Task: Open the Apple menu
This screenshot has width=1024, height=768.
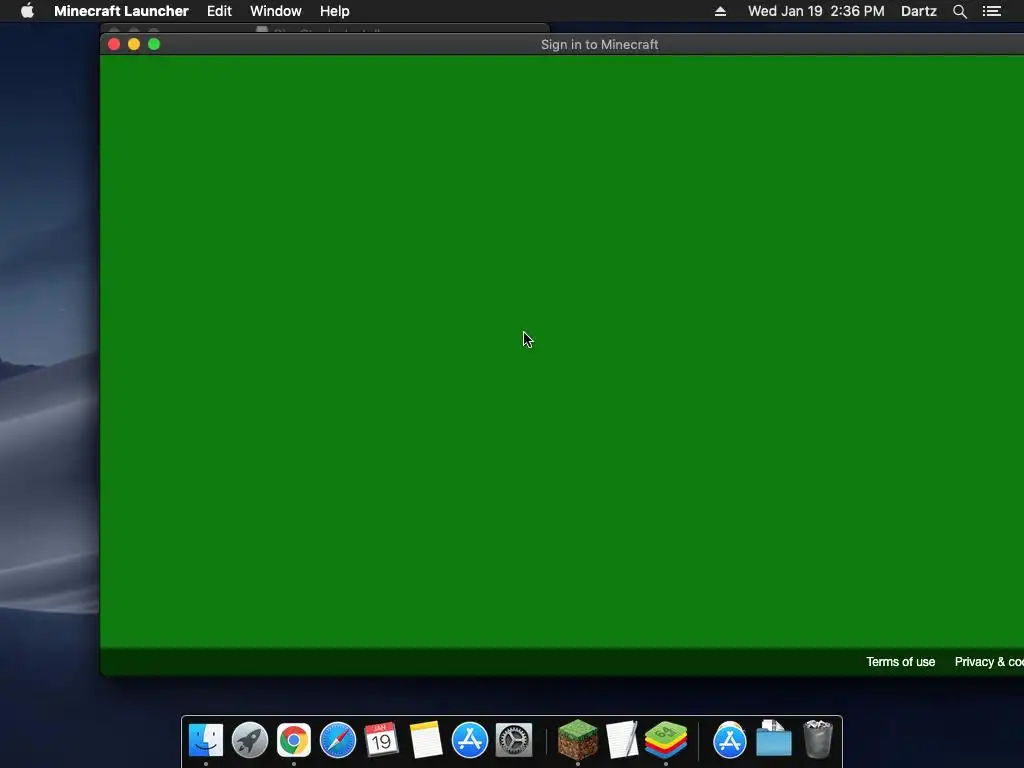Action: tap(27, 11)
